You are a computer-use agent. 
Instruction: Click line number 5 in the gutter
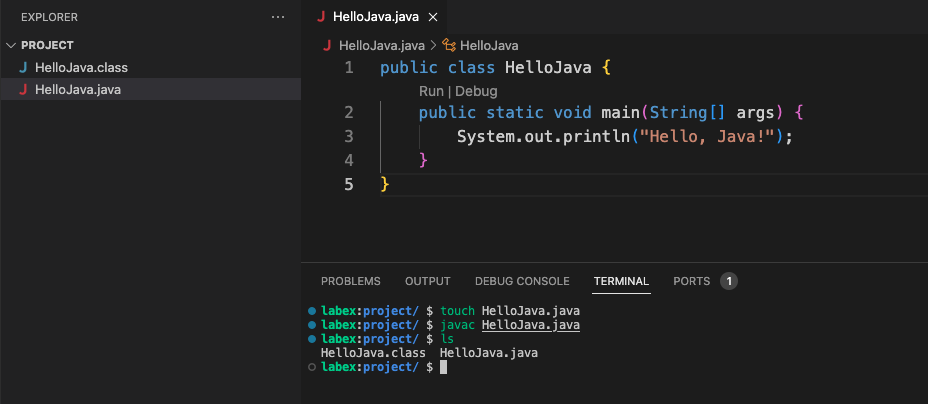[x=349, y=185]
